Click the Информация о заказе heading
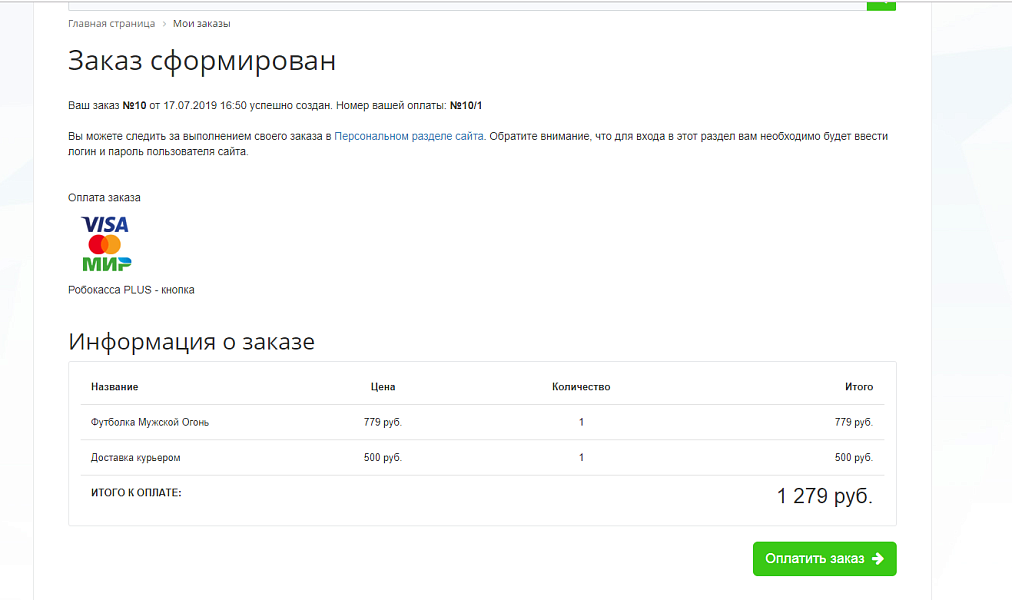This screenshot has width=1012, height=600. click(191, 342)
